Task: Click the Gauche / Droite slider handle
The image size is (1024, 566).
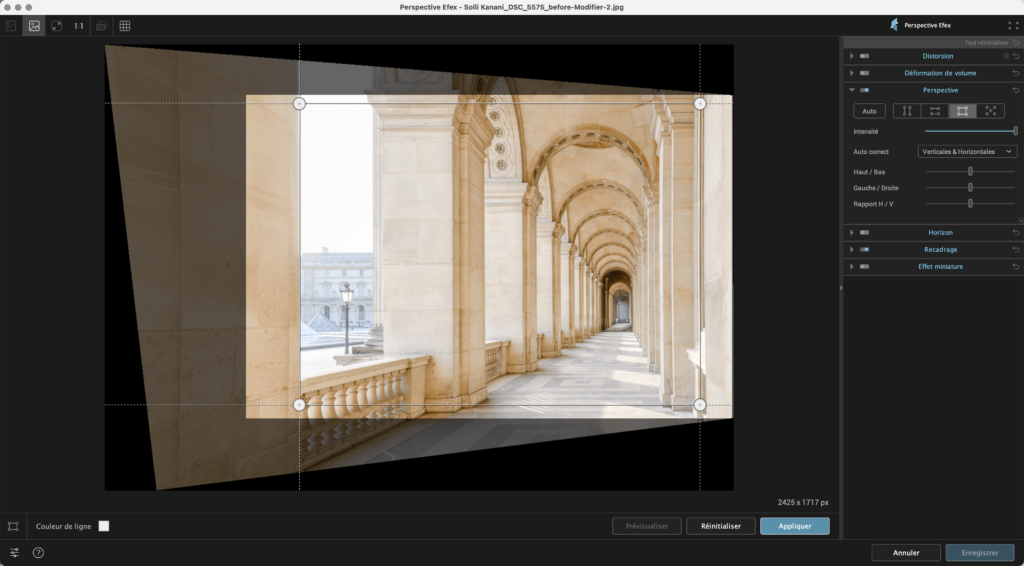Action: [x=970, y=188]
